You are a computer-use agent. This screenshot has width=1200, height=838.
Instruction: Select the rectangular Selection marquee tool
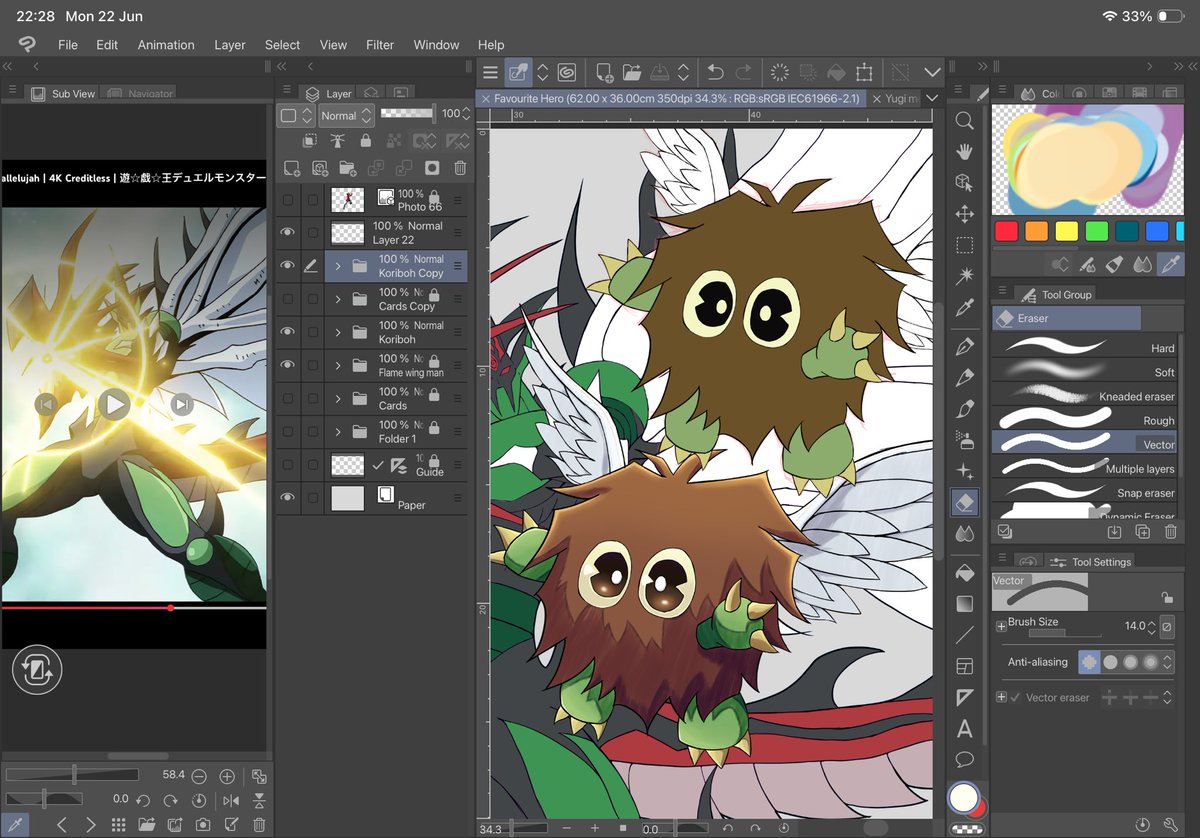tap(964, 245)
